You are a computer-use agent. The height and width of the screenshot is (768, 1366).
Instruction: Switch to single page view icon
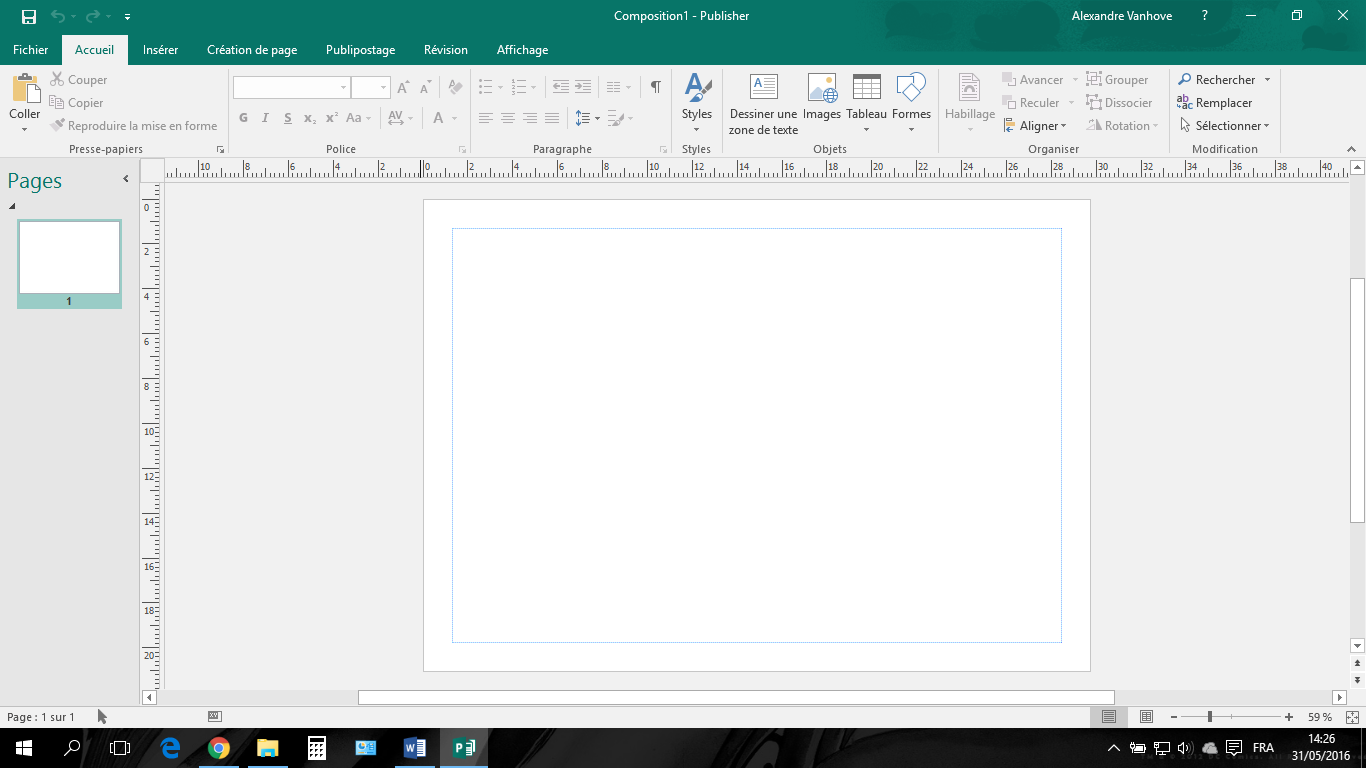pyautogui.click(x=1109, y=717)
